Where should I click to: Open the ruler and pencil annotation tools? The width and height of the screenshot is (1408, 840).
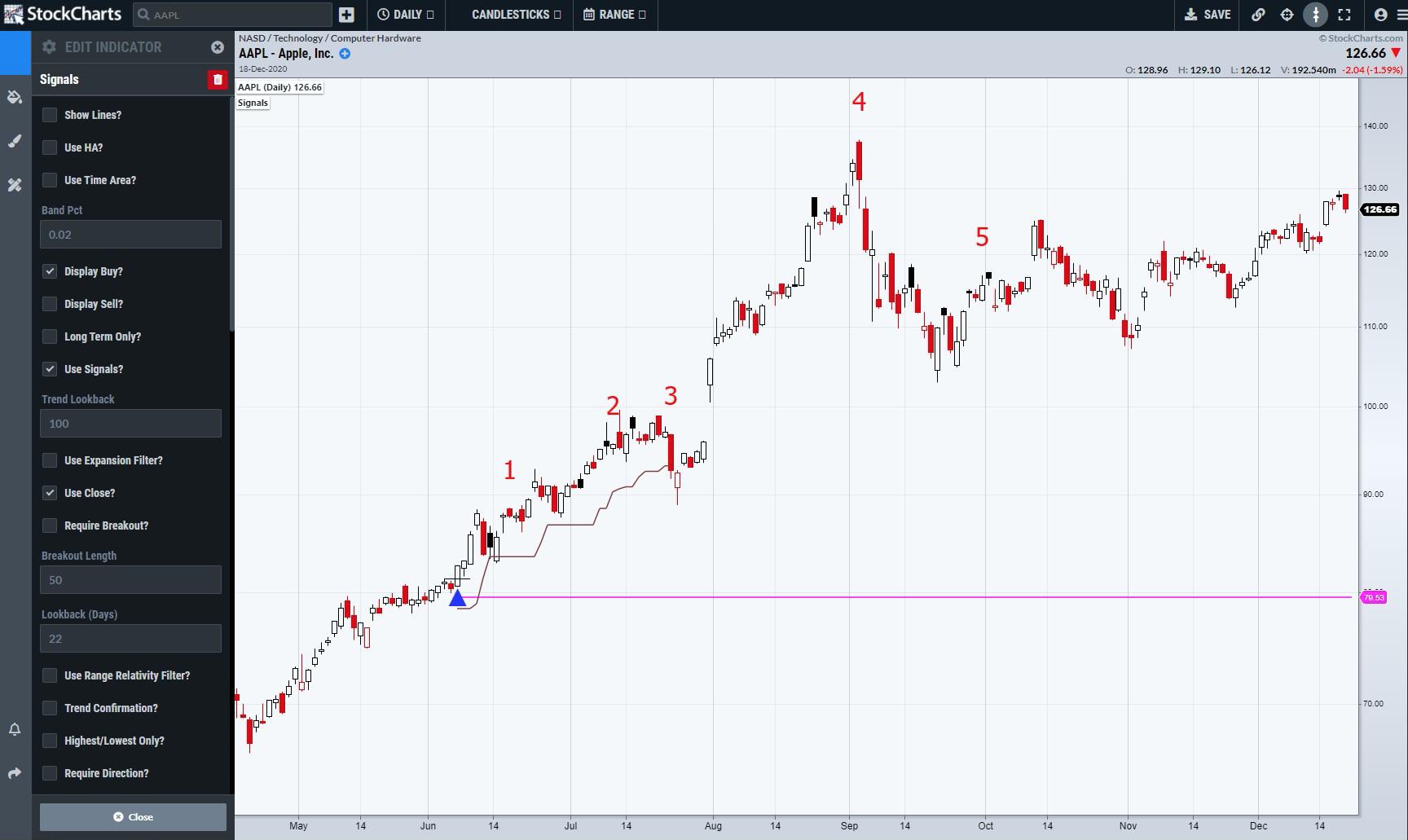click(x=15, y=185)
